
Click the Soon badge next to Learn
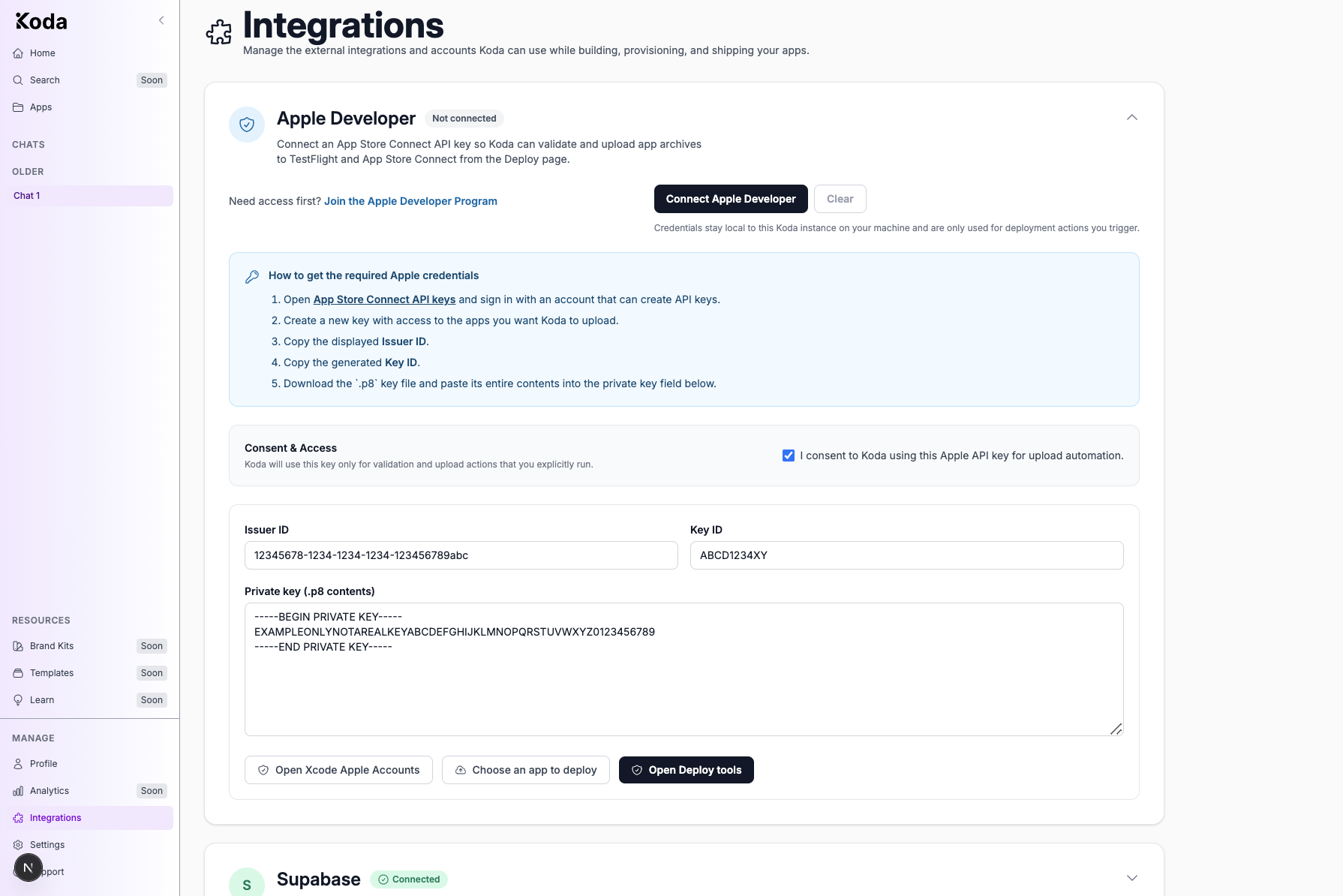[152, 700]
